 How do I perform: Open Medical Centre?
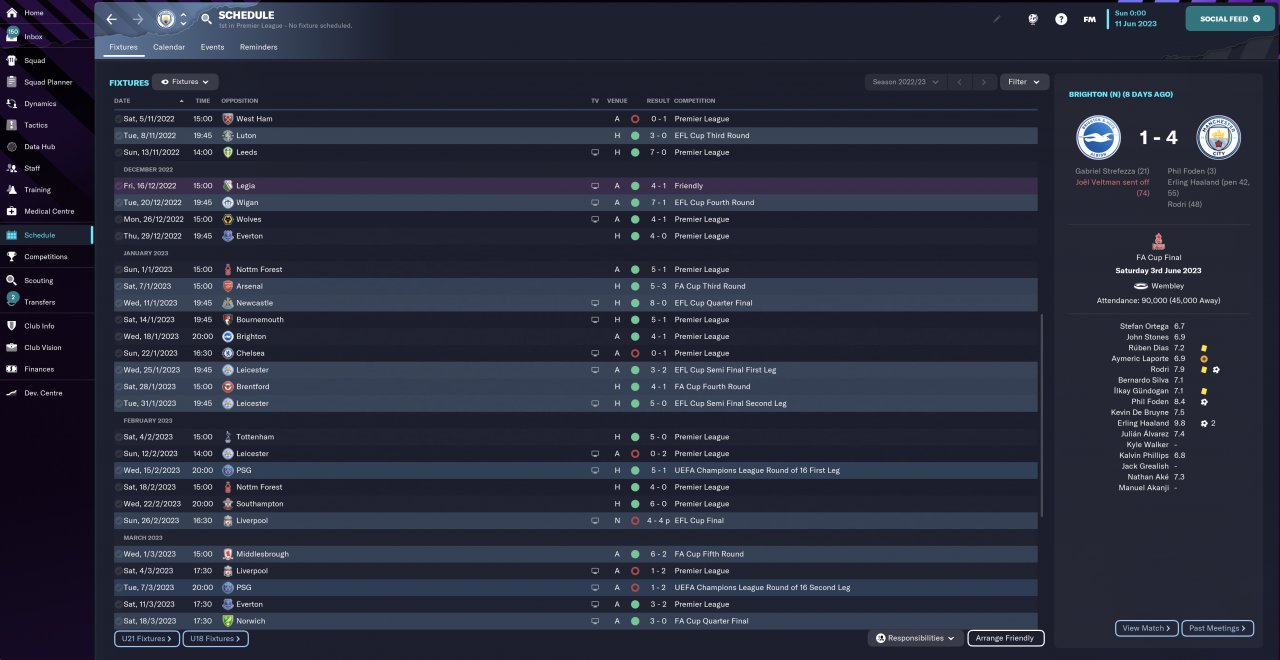[49, 211]
